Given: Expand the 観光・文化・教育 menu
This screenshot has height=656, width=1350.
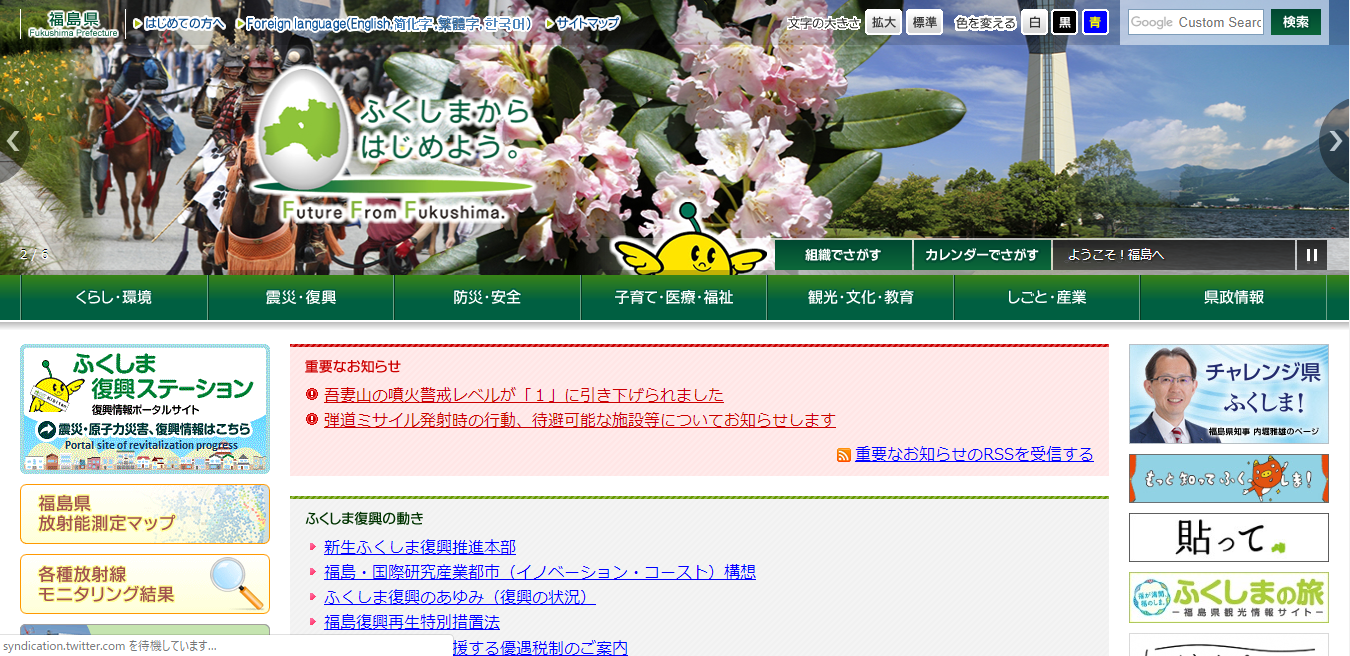Looking at the screenshot, I should coord(860,298).
